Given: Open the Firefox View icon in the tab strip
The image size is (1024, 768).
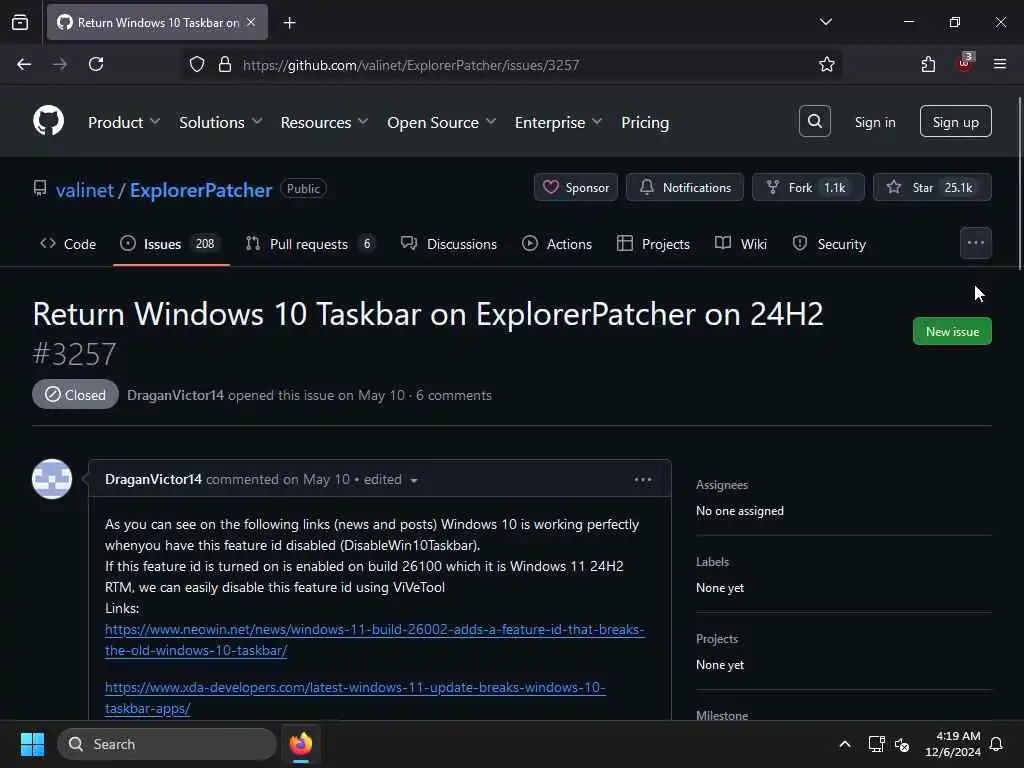Looking at the screenshot, I should pyautogui.click(x=20, y=23).
